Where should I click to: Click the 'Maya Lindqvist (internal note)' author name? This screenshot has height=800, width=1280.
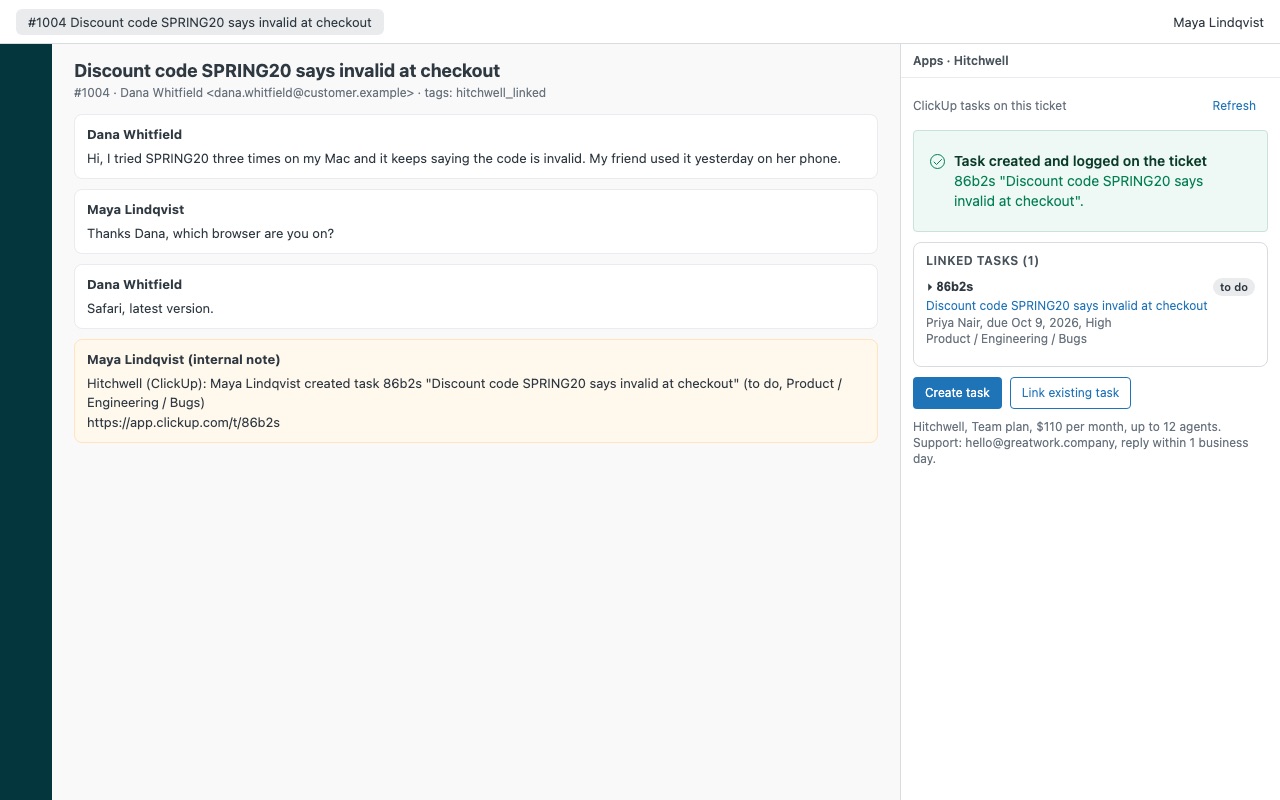coord(183,360)
